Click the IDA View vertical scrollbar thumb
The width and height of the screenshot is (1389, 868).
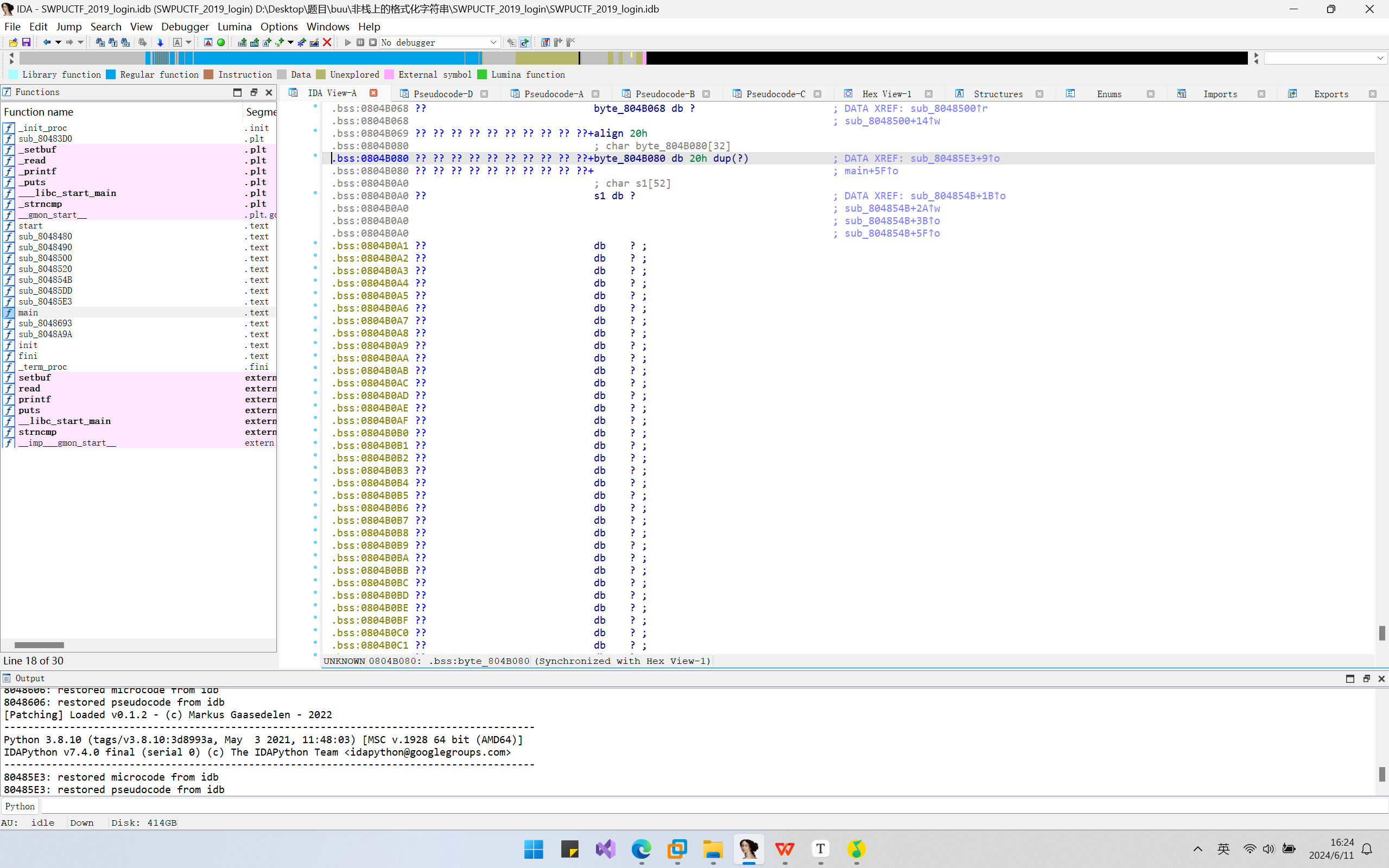click(x=1381, y=632)
